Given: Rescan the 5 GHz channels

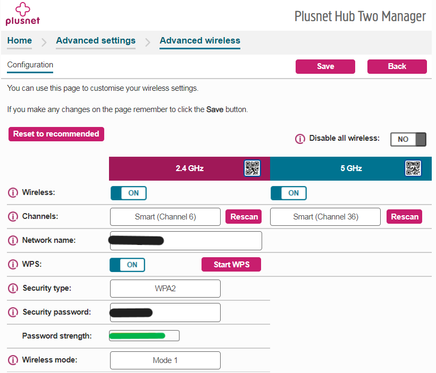Looking at the screenshot, I should point(404,217).
